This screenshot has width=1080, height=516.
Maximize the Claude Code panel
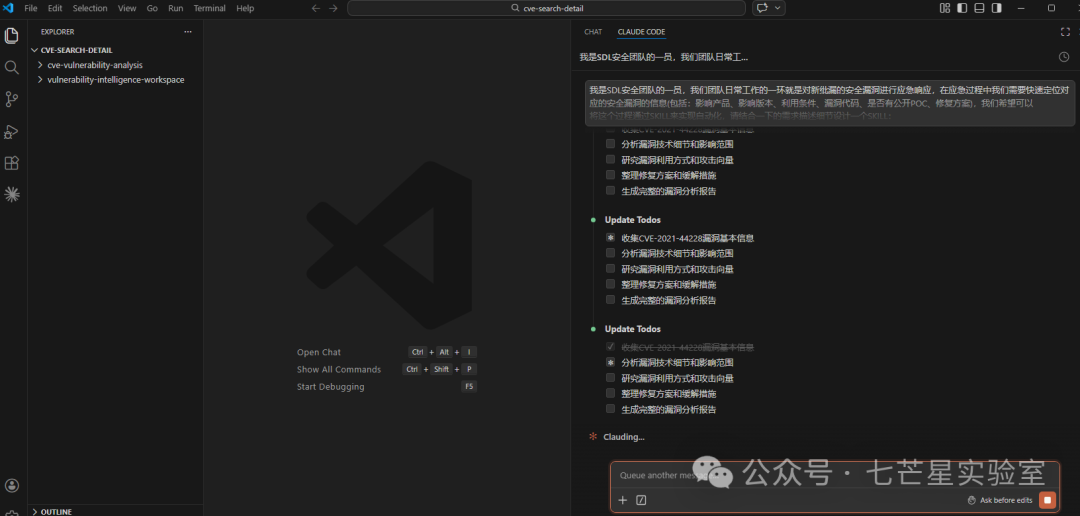(1065, 32)
